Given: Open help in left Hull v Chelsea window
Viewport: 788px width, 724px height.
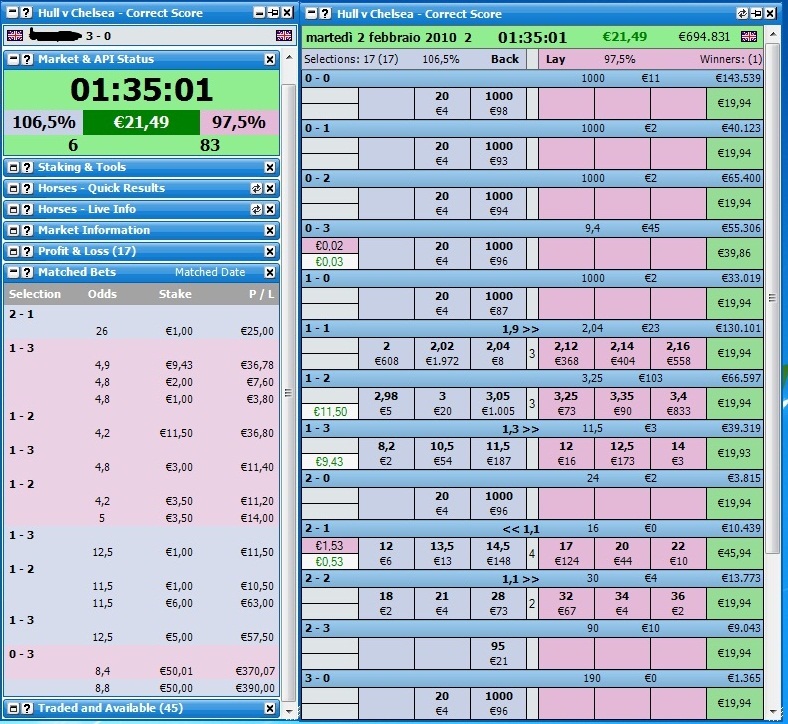Looking at the screenshot, I should [26, 13].
